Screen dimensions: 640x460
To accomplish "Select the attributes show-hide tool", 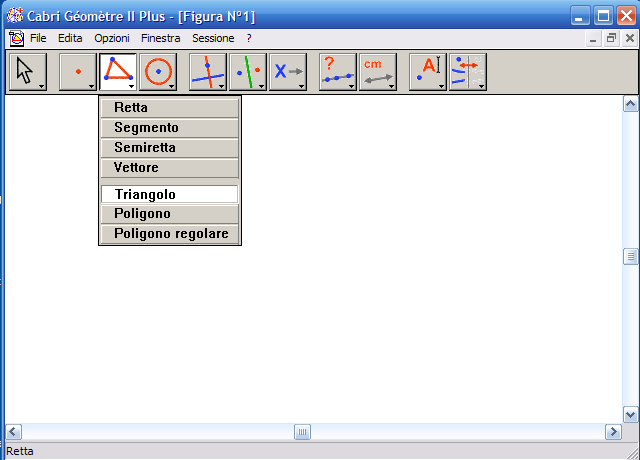I will click(468, 72).
